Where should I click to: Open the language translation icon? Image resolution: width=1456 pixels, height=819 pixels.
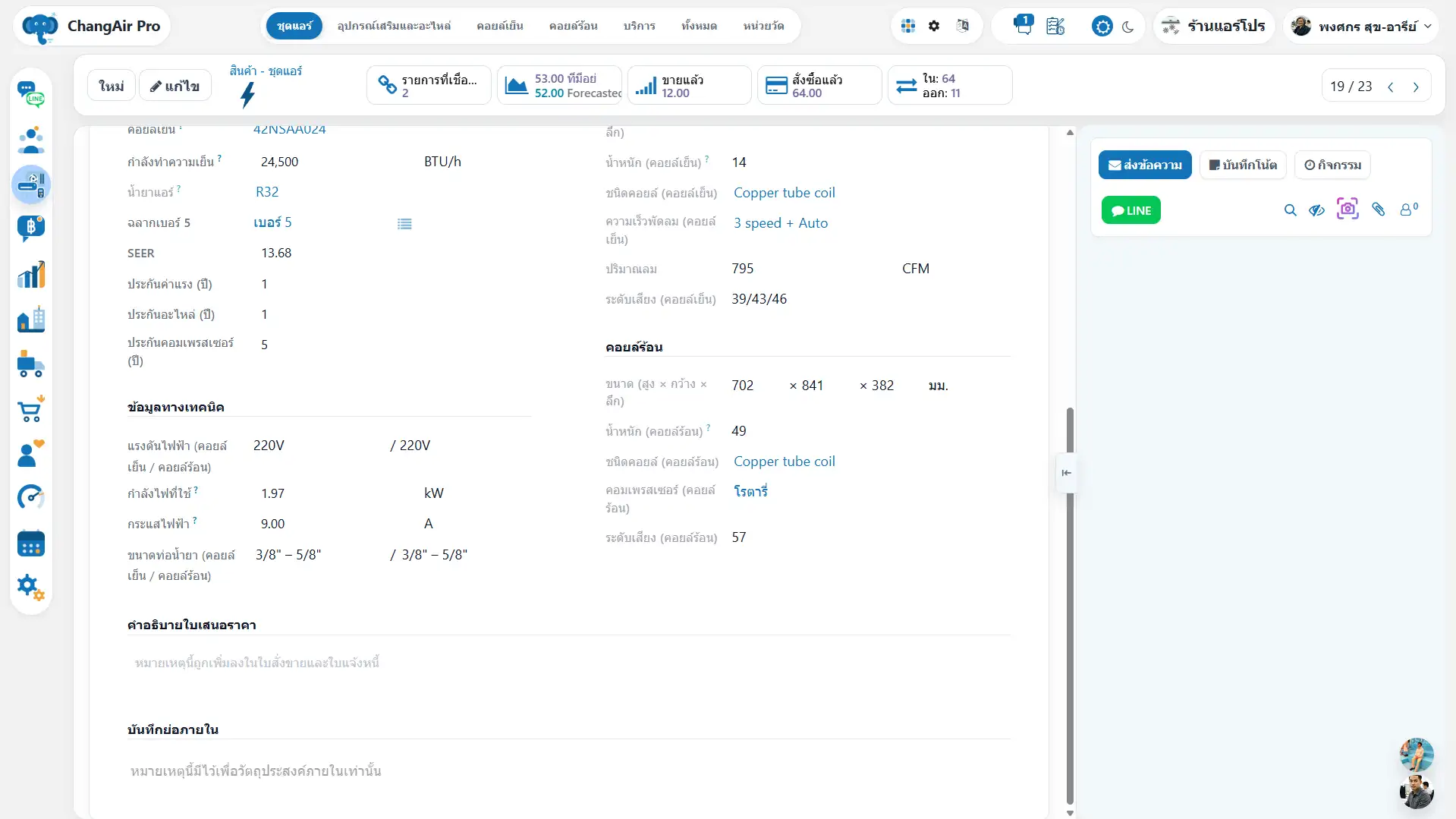coord(962,26)
